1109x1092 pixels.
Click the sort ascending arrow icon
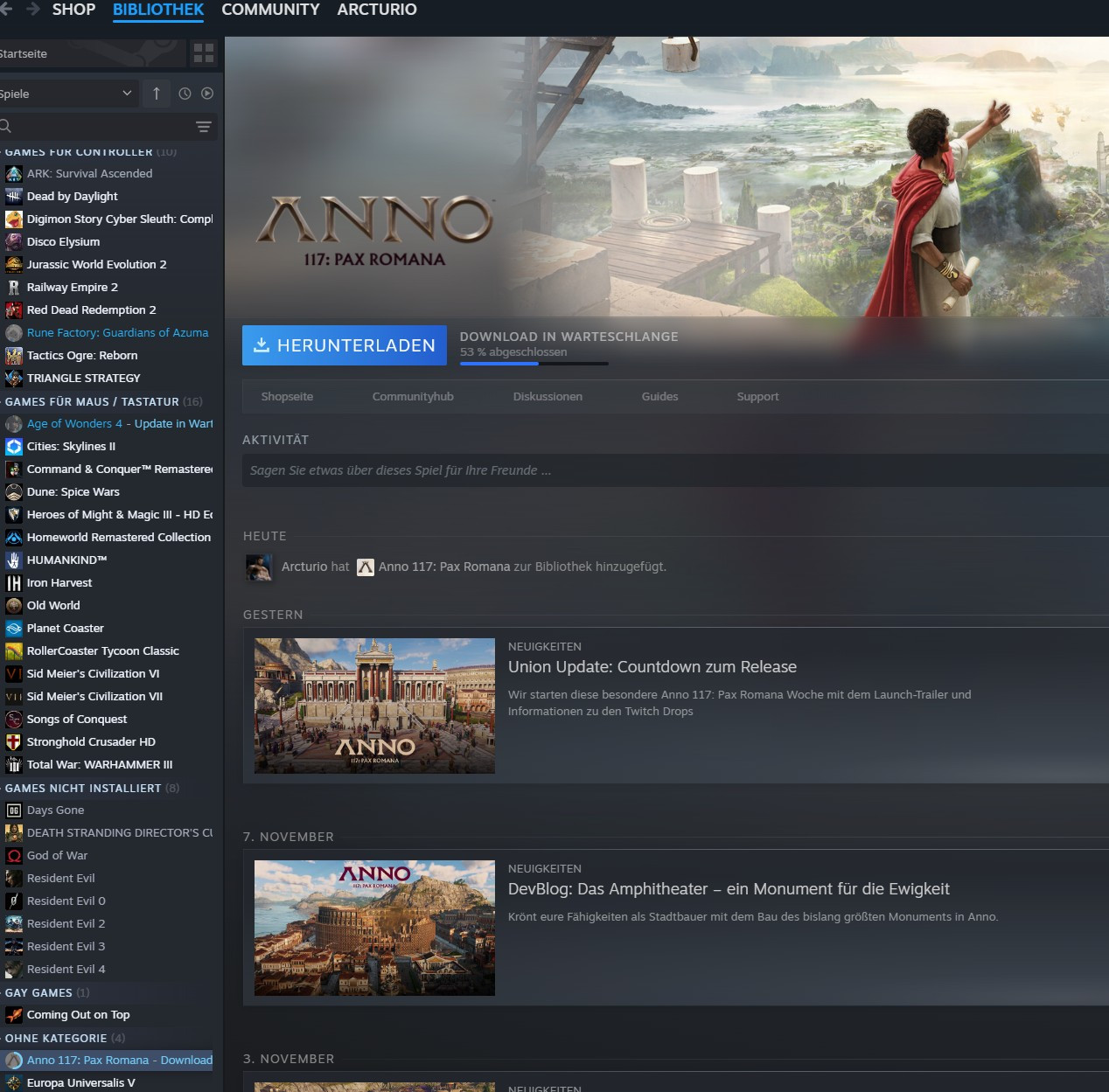pos(157,94)
